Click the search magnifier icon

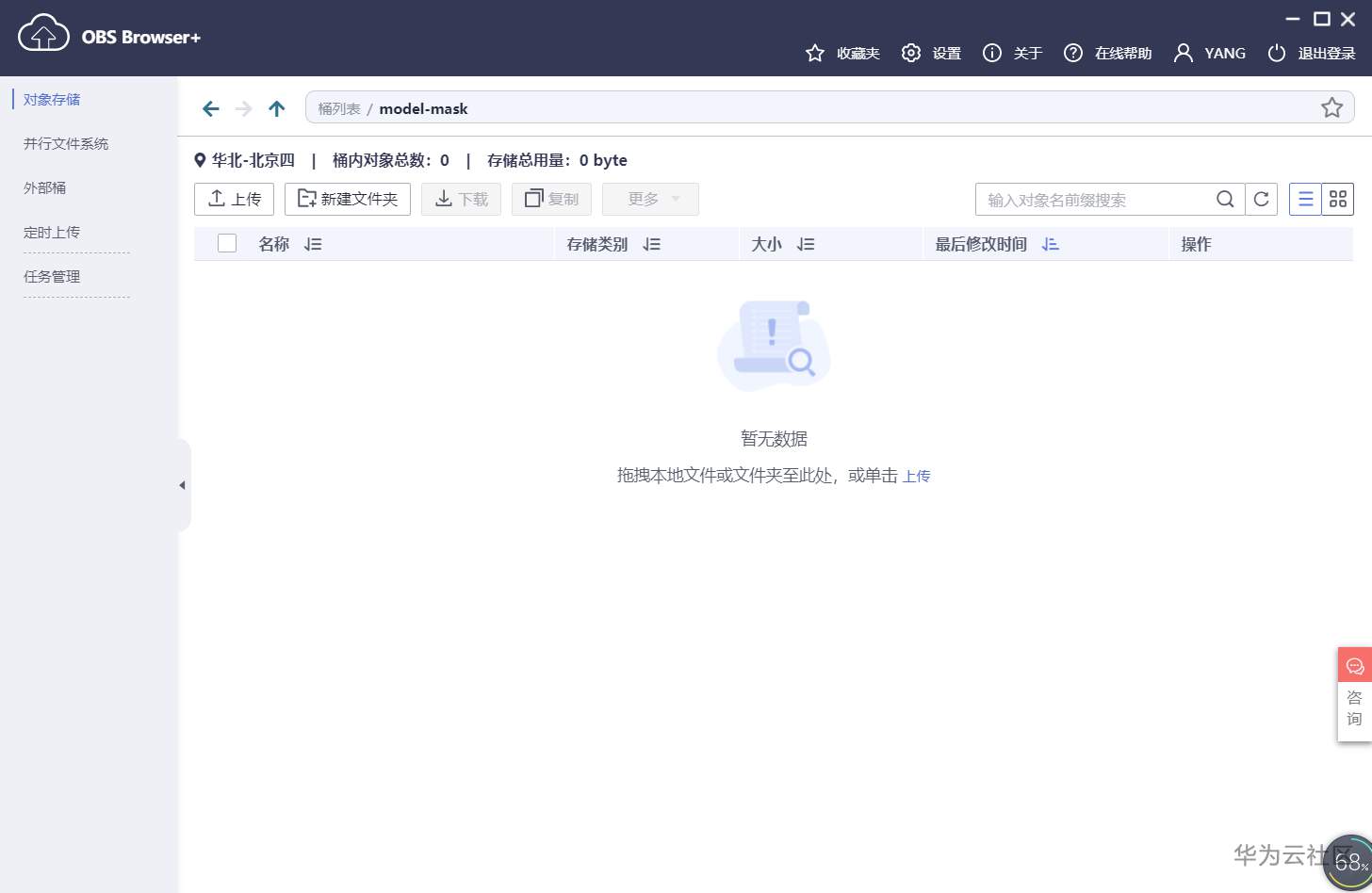tap(1225, 199)
